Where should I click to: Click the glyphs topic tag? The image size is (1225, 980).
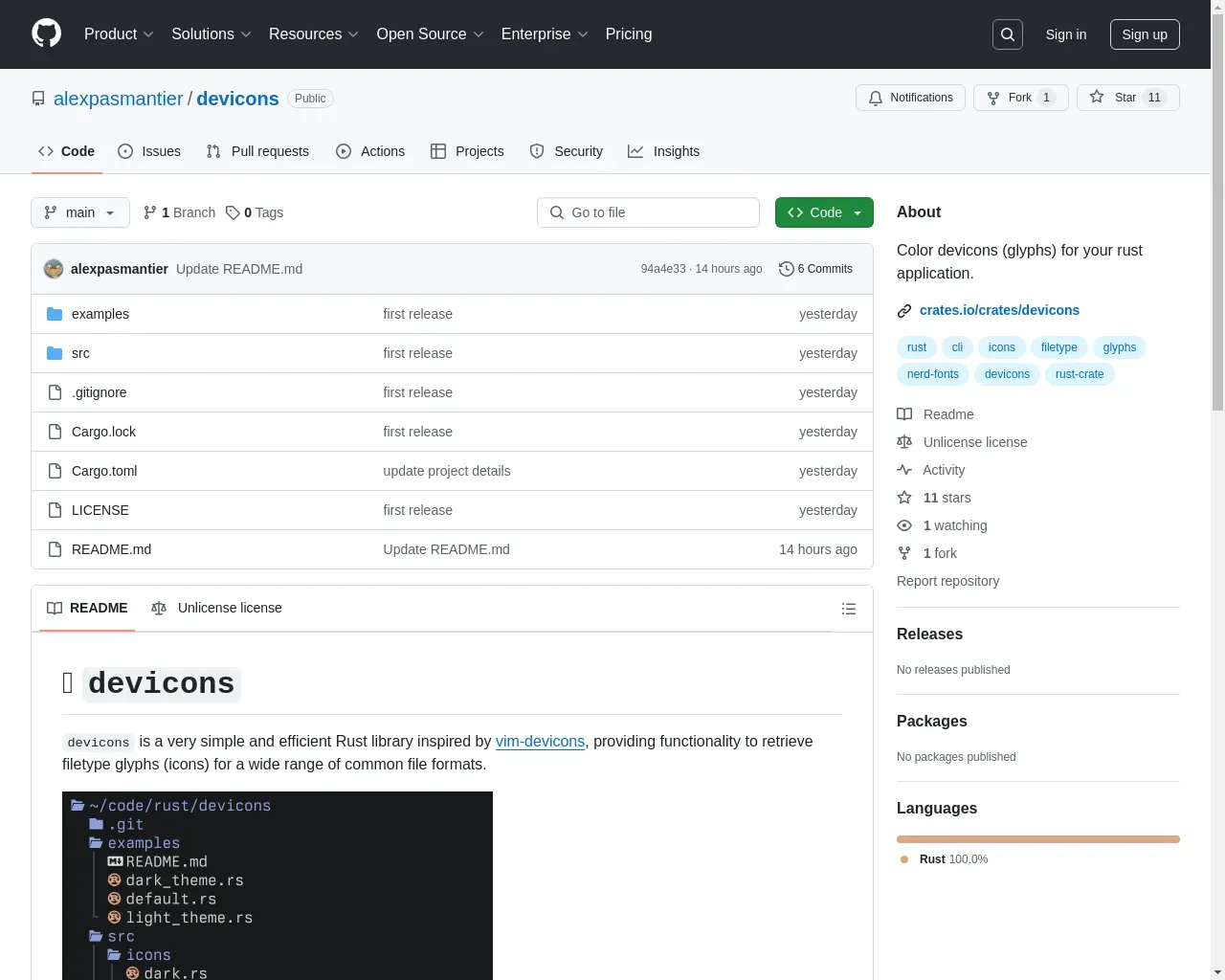[1120, 347]
